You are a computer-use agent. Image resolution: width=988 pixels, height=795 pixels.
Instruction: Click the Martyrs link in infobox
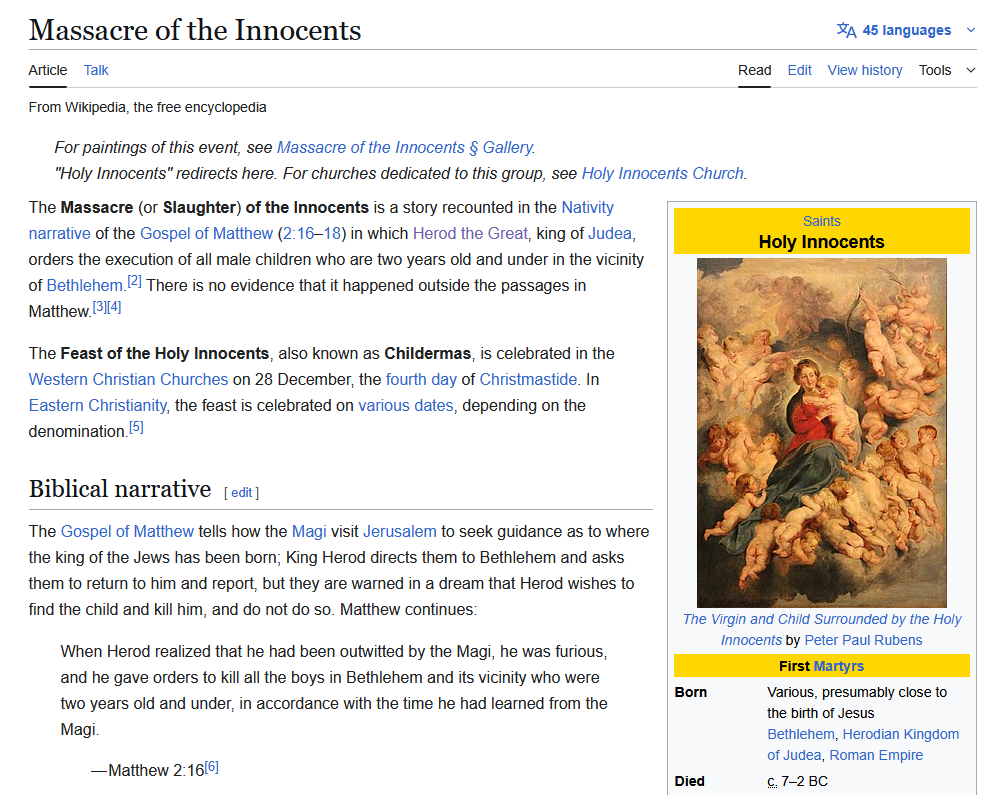click(x=839, y=666)
